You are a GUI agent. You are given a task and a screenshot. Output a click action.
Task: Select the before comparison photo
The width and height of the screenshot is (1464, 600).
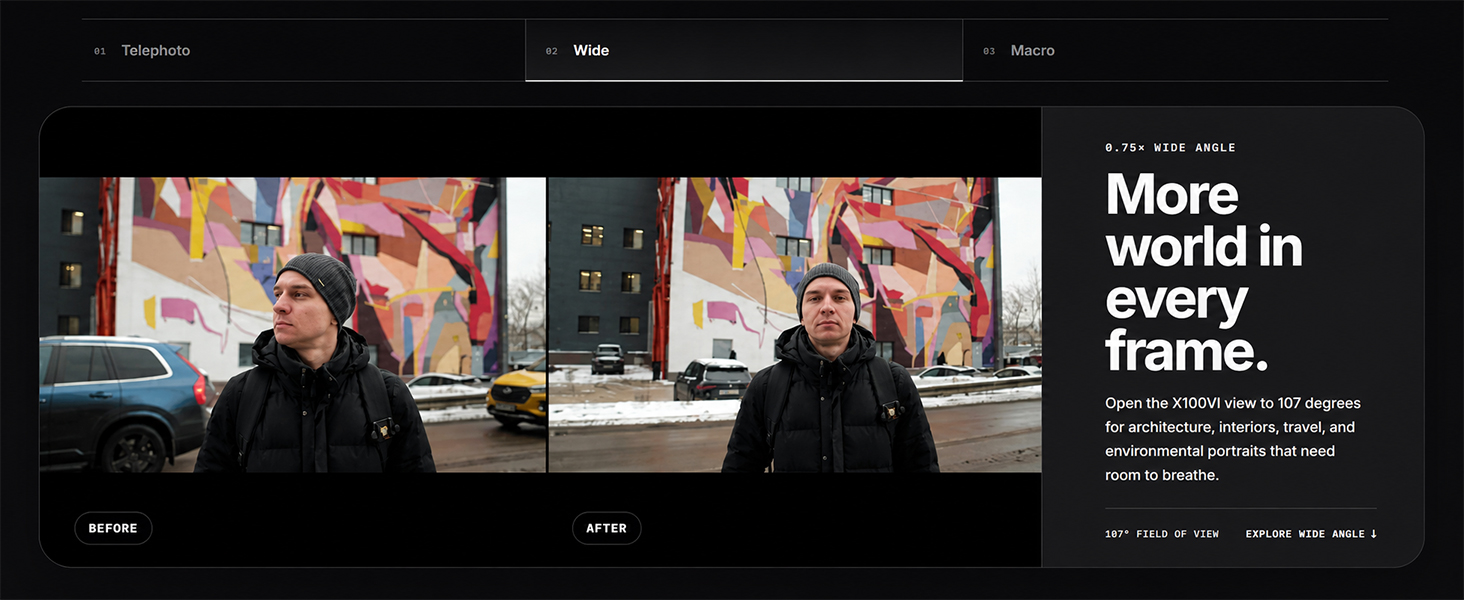click(x=293, y=325)
